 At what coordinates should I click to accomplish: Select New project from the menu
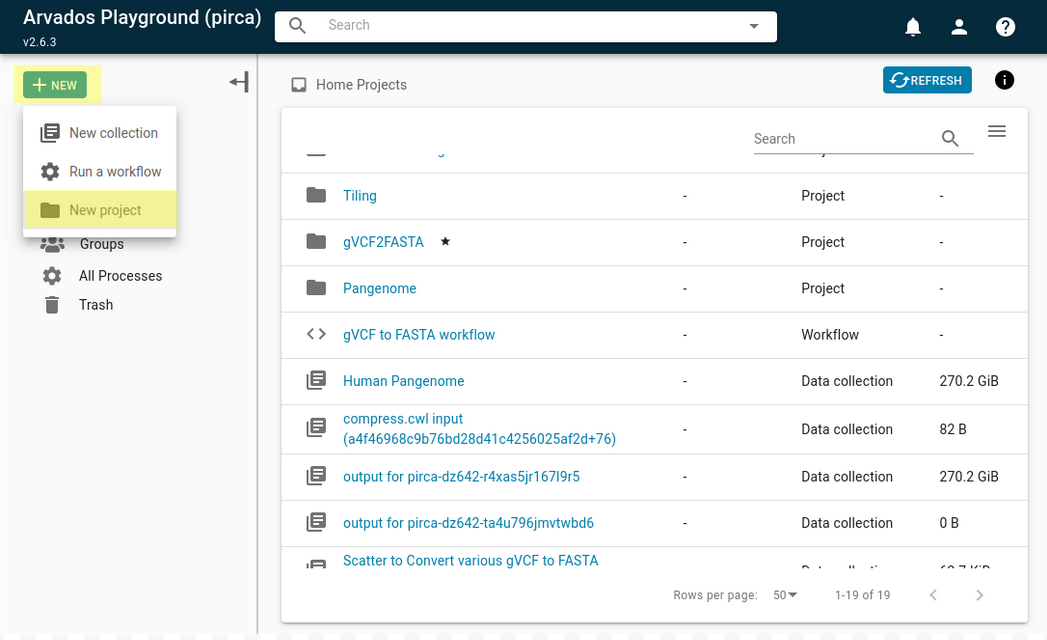pyautogui.click(x=104, y=210)
